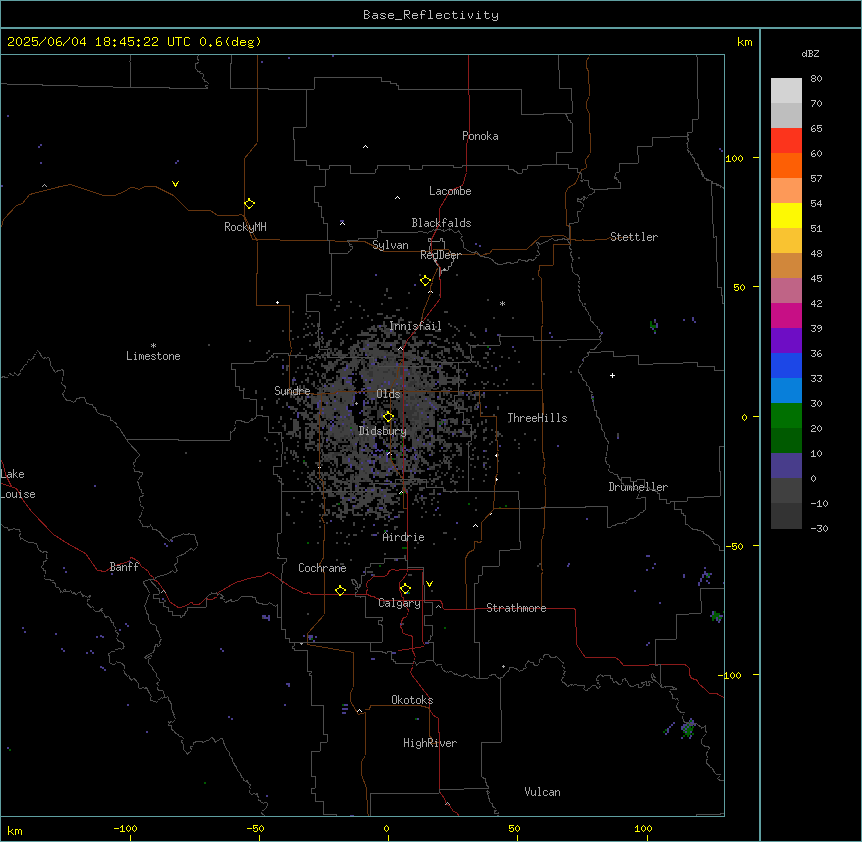Click the Limestone label
The height and width of the screenshot is (842, 862).
(153, 356)
